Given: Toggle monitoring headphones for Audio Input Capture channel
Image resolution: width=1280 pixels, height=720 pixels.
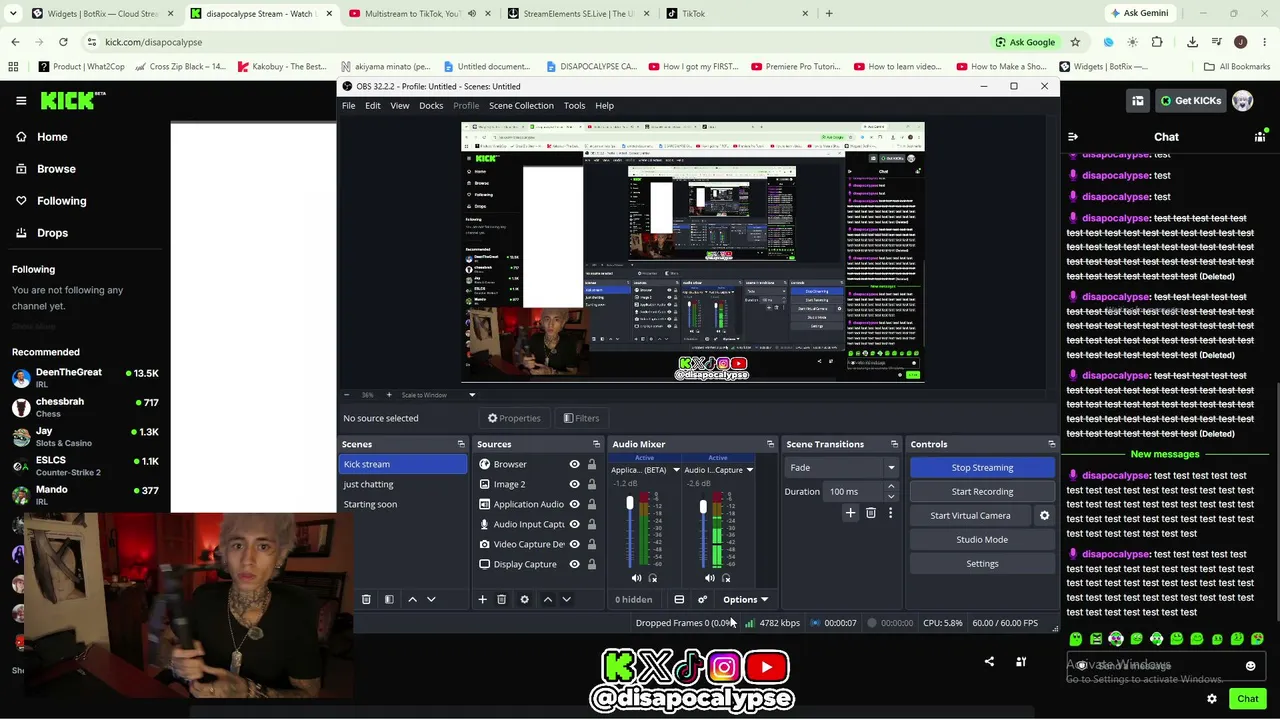Looking at the screenshot, I should 726,578.
